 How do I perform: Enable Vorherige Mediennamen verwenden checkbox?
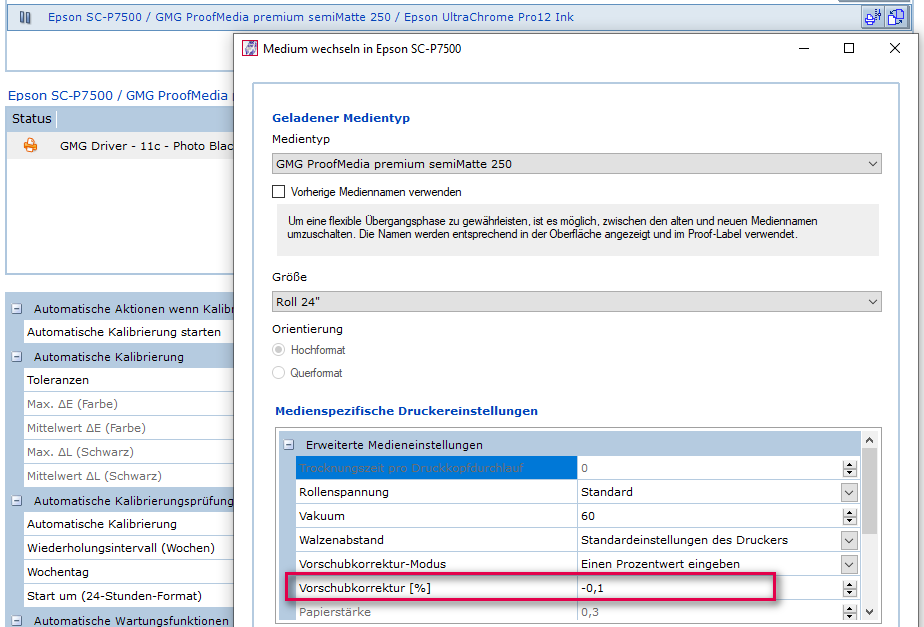[279, 192]
